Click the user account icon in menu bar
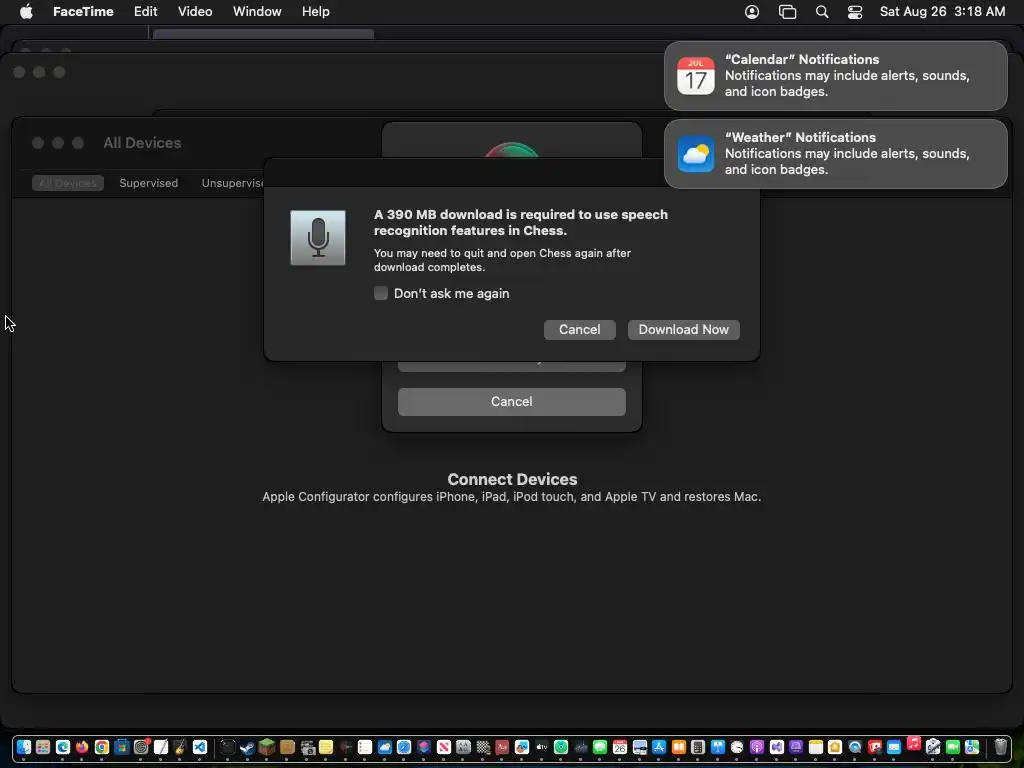This screenshot has height=768, width=1024. coord(752,12)
